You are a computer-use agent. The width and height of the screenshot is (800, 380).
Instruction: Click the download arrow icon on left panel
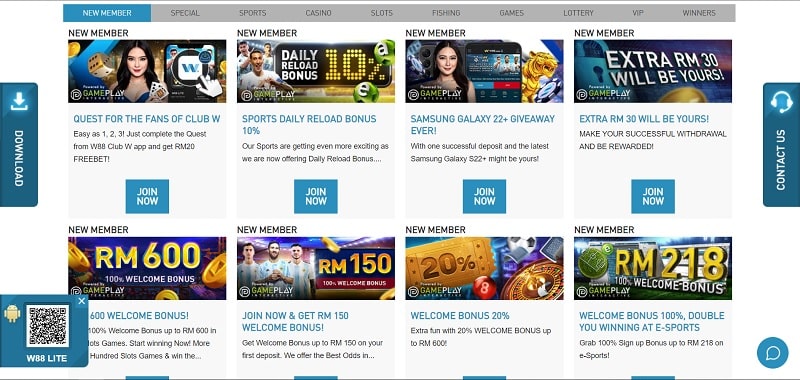[x=19, y=102]
